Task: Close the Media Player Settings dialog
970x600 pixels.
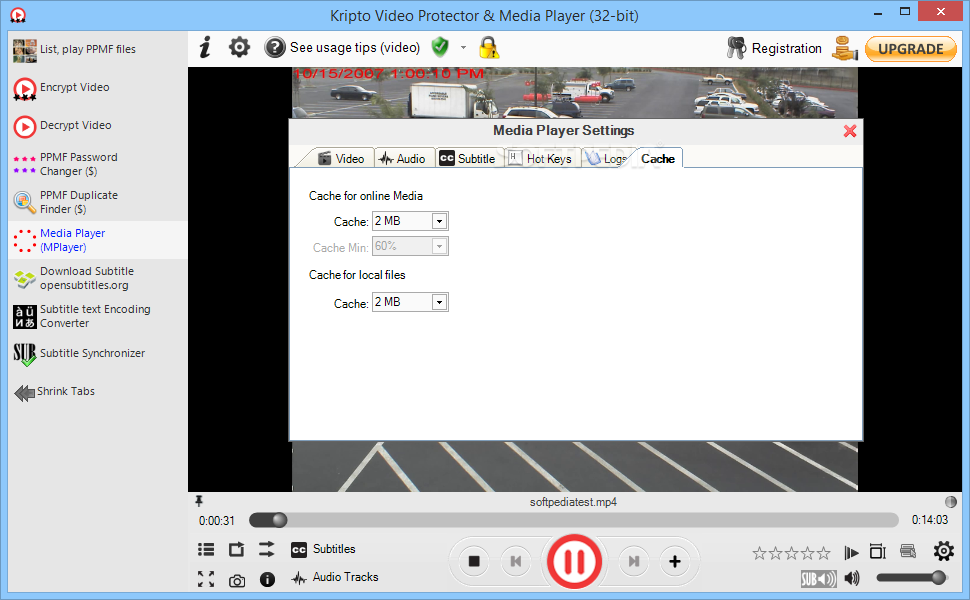Action: pyautogui.click(x=850, y=131)
